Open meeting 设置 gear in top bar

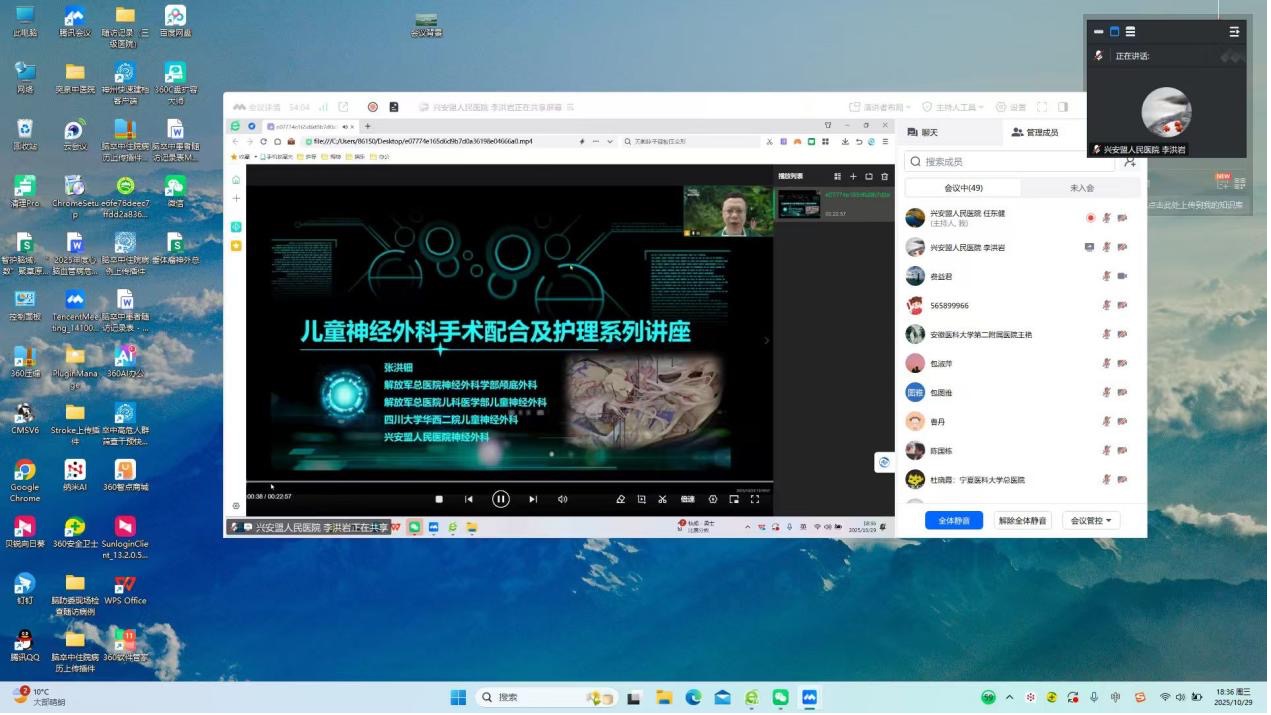pyautogui.click(x=1011, y=107)
